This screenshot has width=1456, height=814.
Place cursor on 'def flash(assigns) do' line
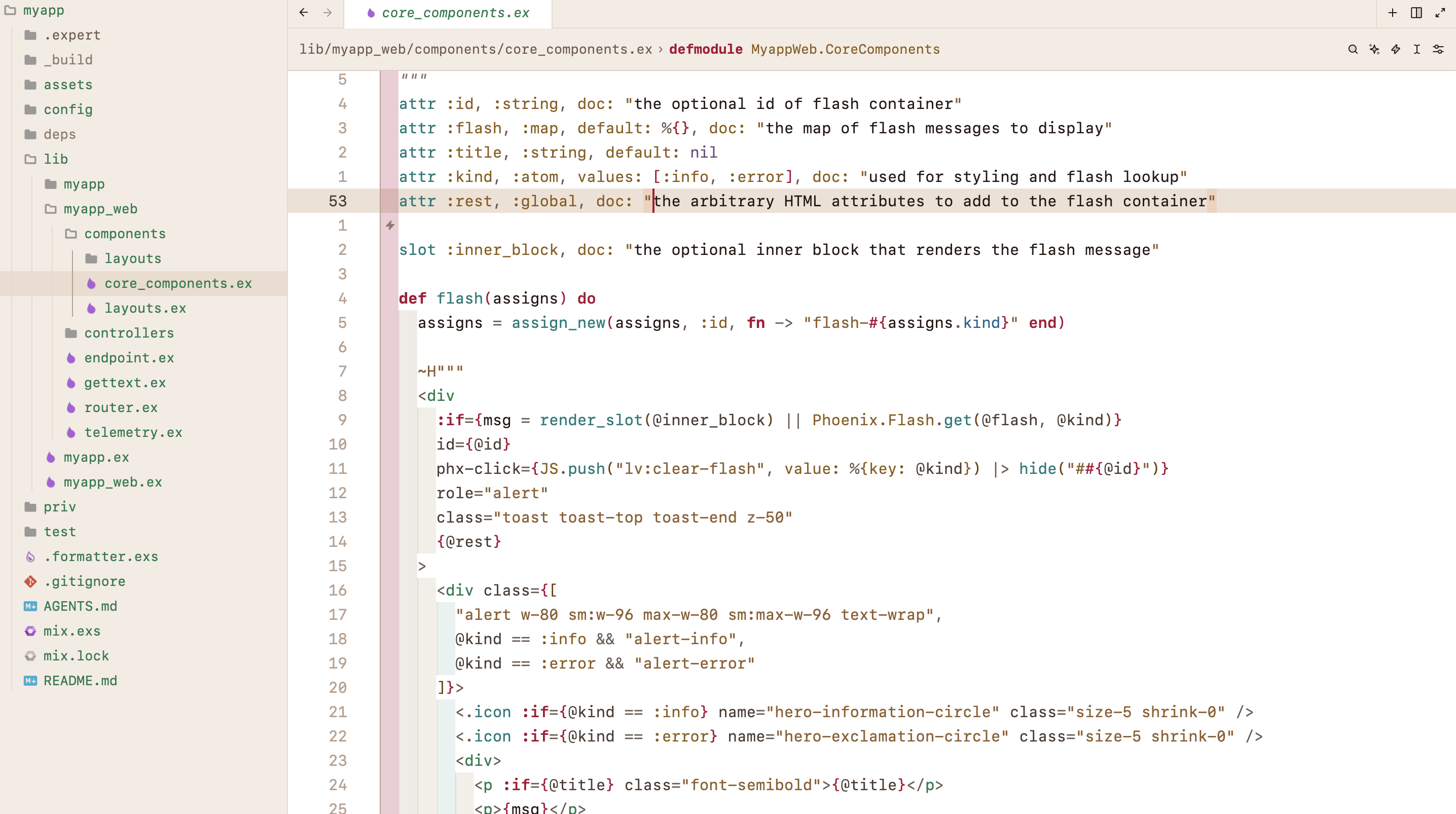coord(497,299)
